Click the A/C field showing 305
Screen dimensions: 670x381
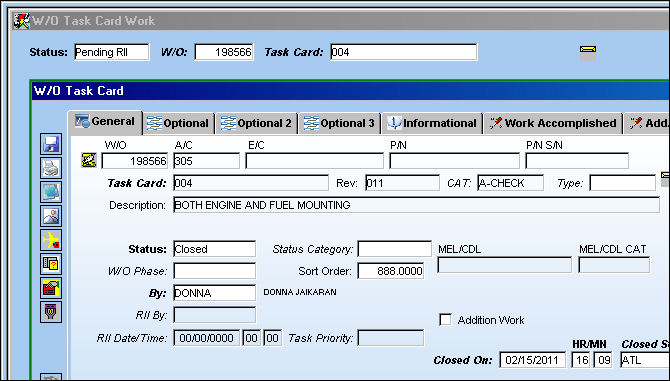point(206,161)
